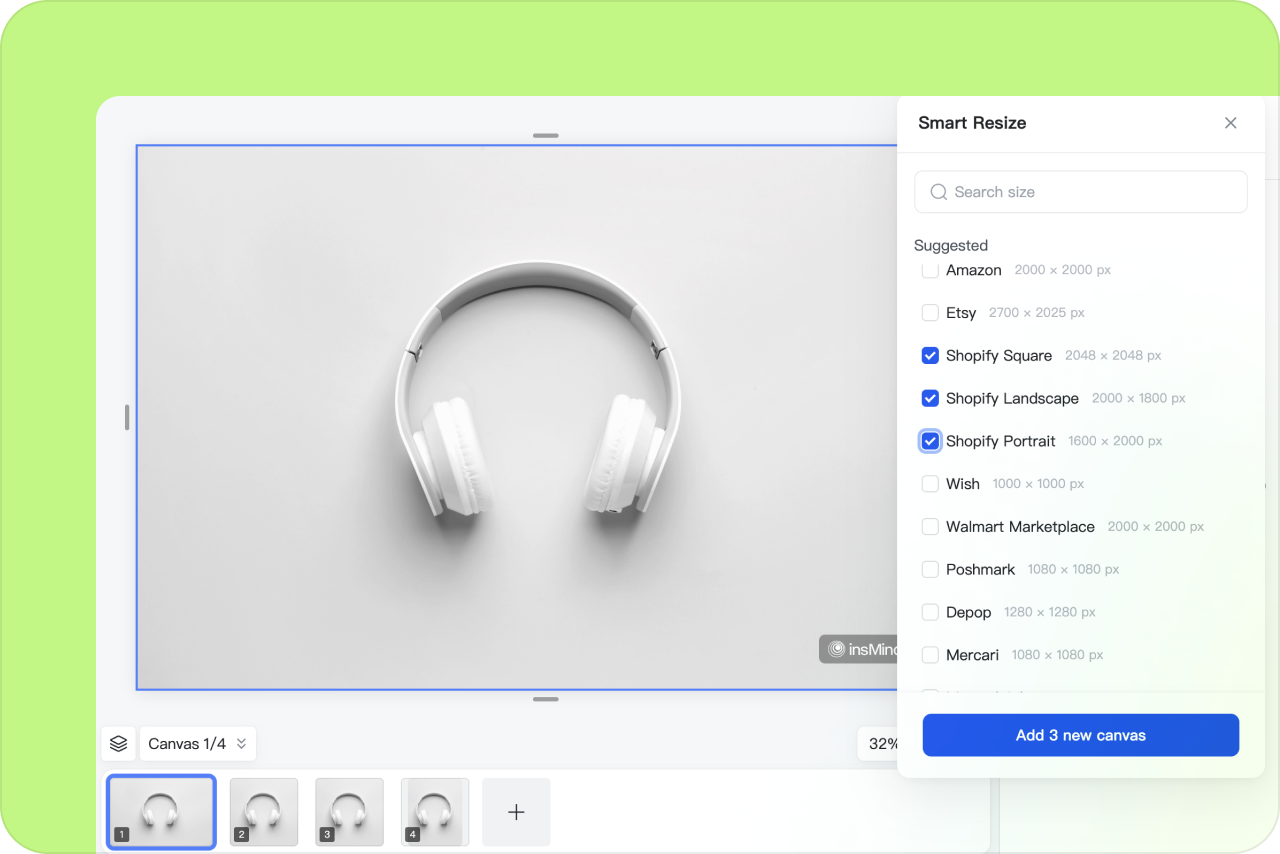Check the Walmart Marketplace checkbox

(930, 526)
